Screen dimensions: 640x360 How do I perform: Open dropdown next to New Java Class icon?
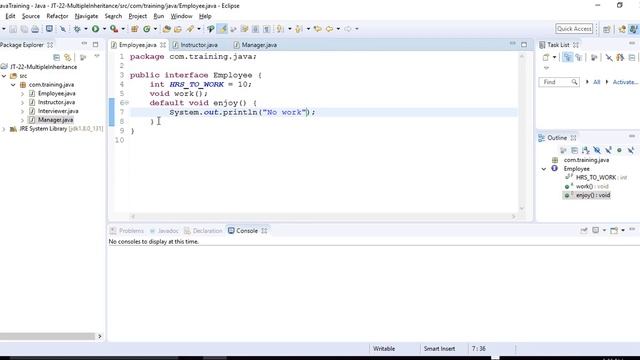[155, 29]
